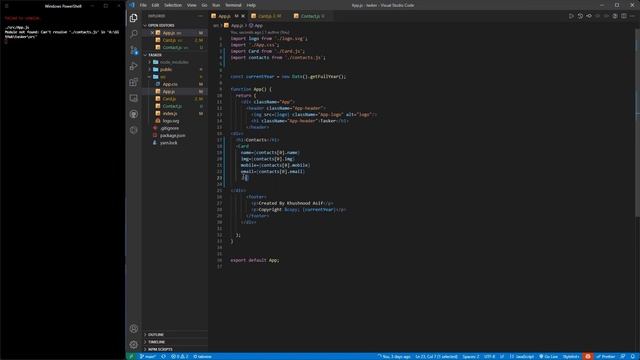Viewport: 640px width, 360px height.
Task: Collapse the TASKER project section
Action: [x=176, y=55]
